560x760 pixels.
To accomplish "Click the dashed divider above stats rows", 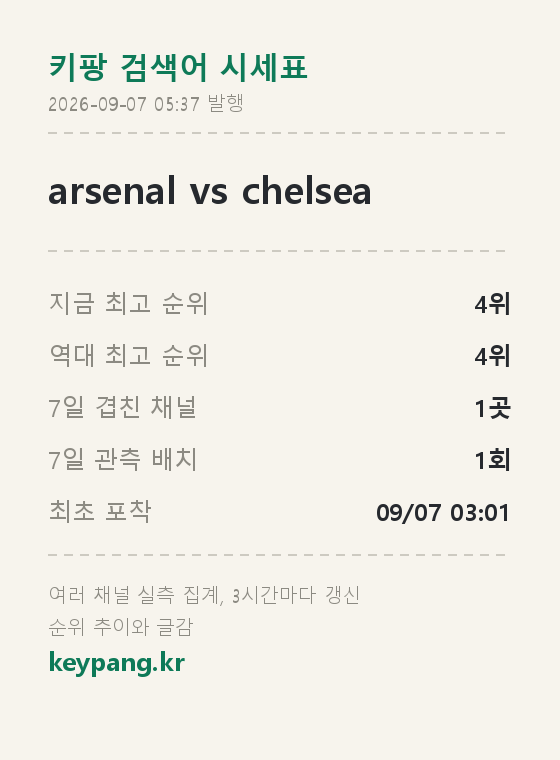I will [x=277, y=251].
